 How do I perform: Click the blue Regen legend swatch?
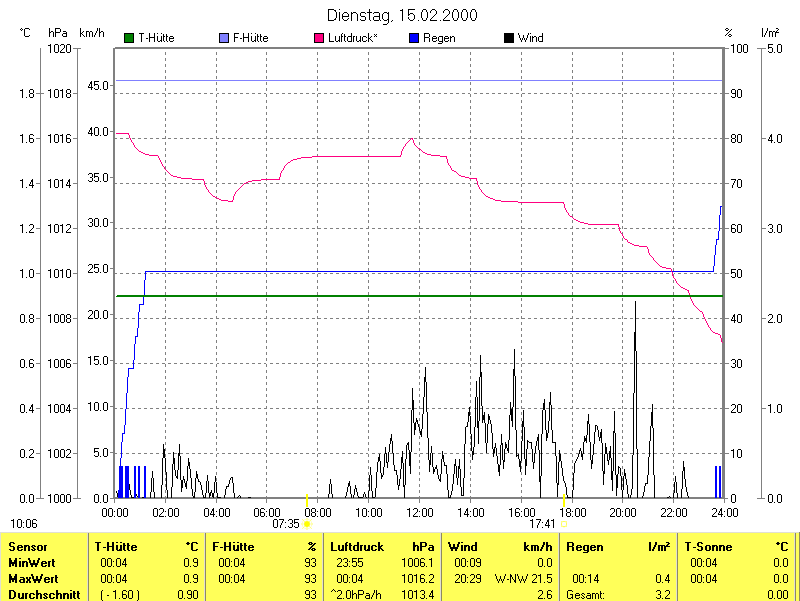[x=415, y=38]
